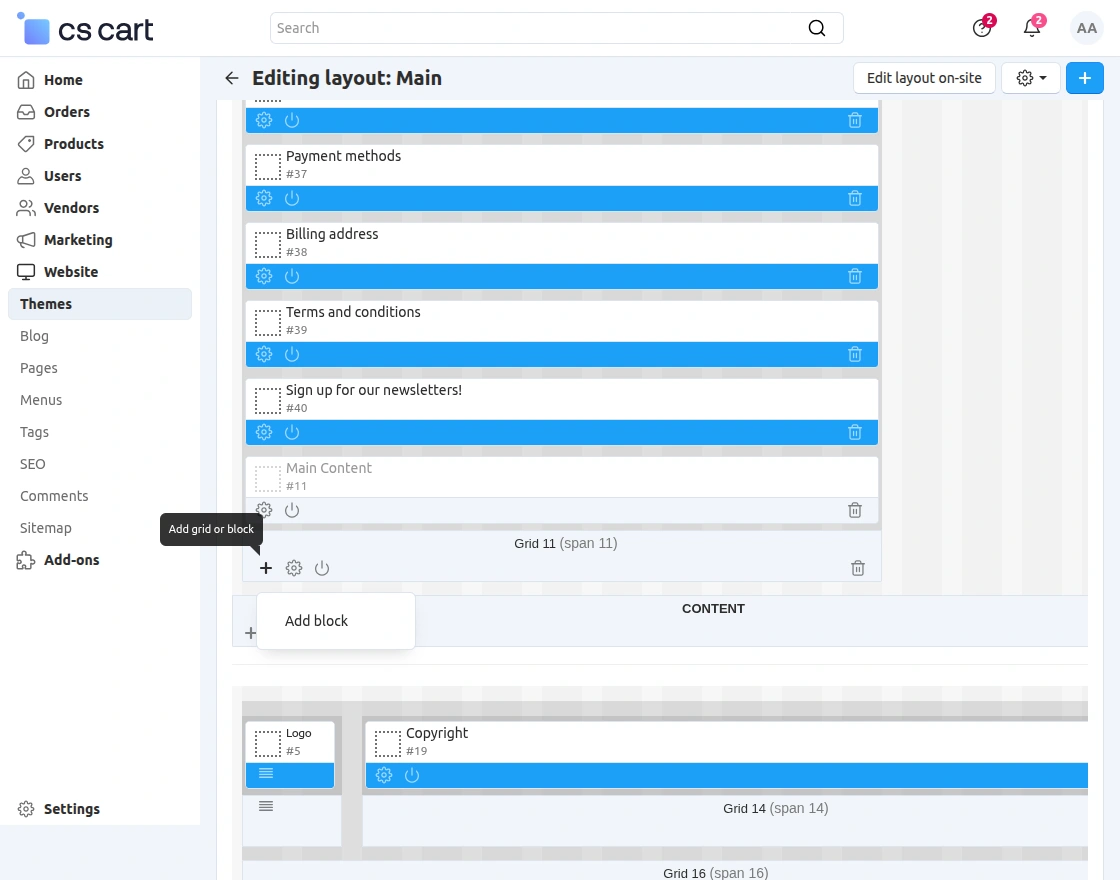Open Grid 11 settings gear

coord(294,568)
